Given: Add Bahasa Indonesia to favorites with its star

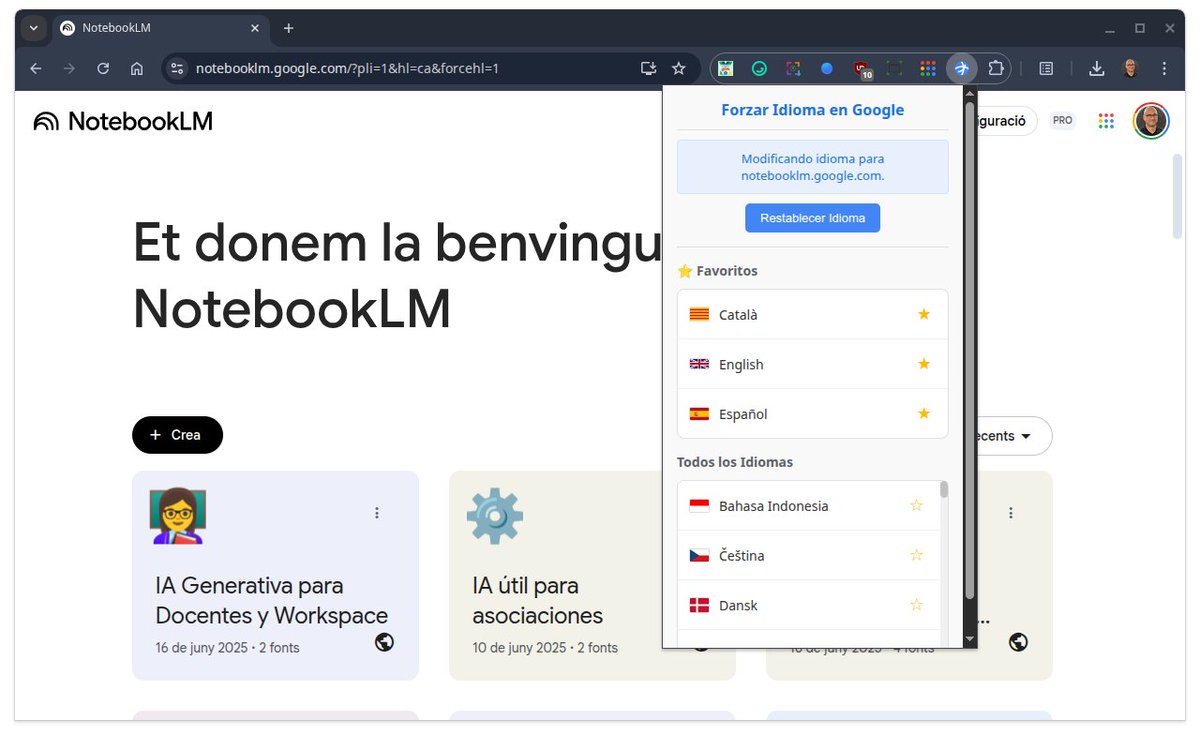Looking at the screenshot, I should click(916, 505).
